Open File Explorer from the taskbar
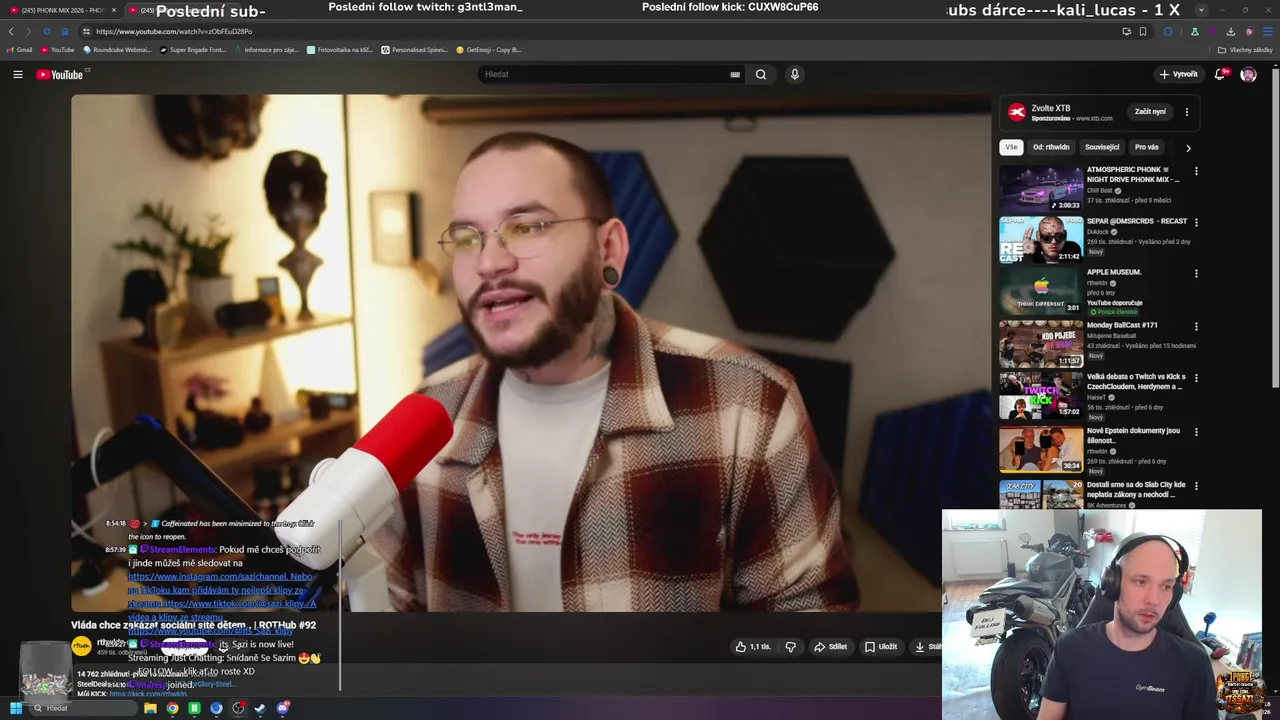Image resolution: width=1280 pixels, height=720 pixels. pyautogui.click(x=150, y=708)
